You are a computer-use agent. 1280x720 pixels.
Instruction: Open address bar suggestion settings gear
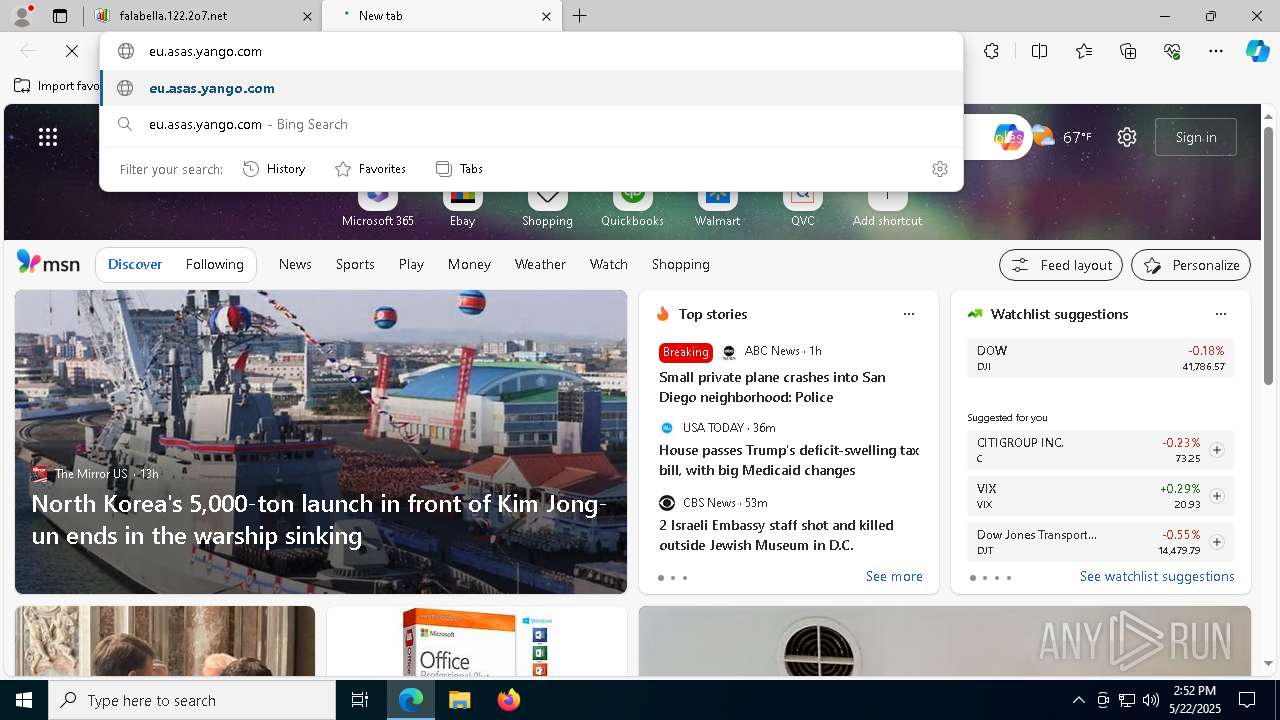point(940,169)
